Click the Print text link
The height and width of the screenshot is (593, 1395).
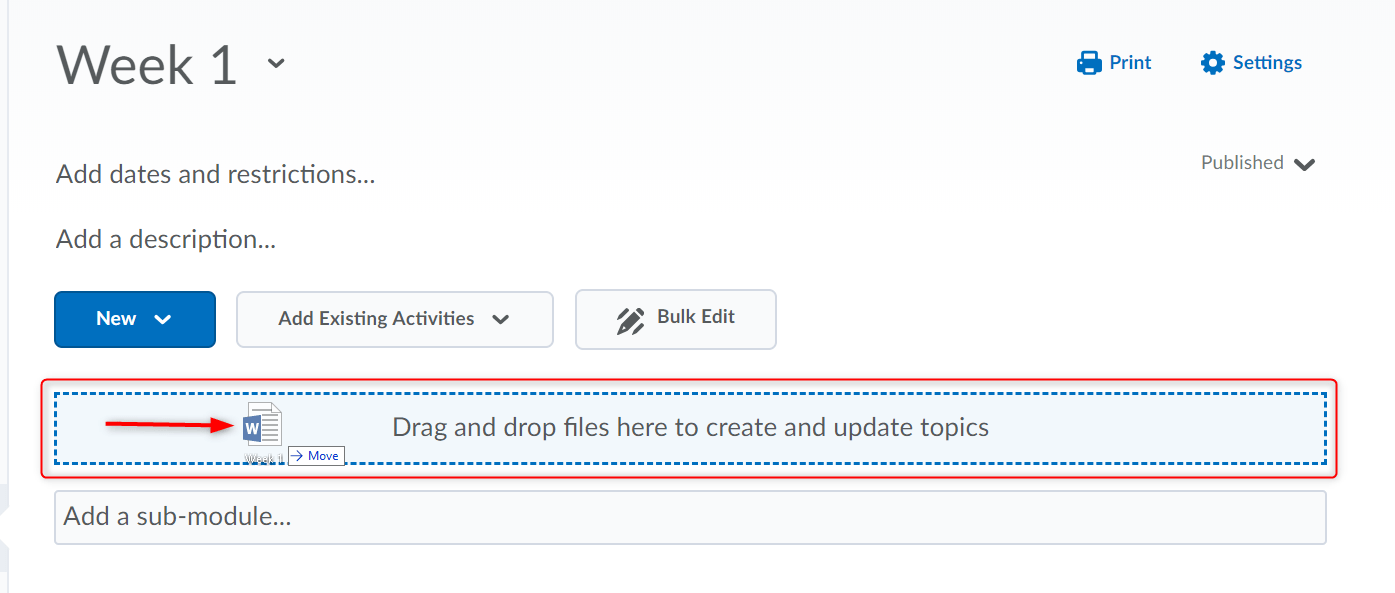click(1130, 63)
